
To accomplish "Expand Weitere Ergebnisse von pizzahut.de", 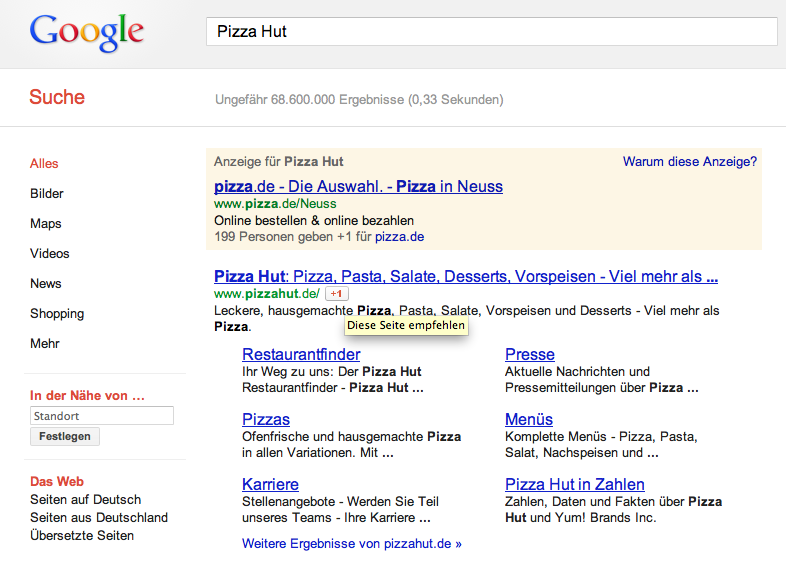I will click(351, 544).
